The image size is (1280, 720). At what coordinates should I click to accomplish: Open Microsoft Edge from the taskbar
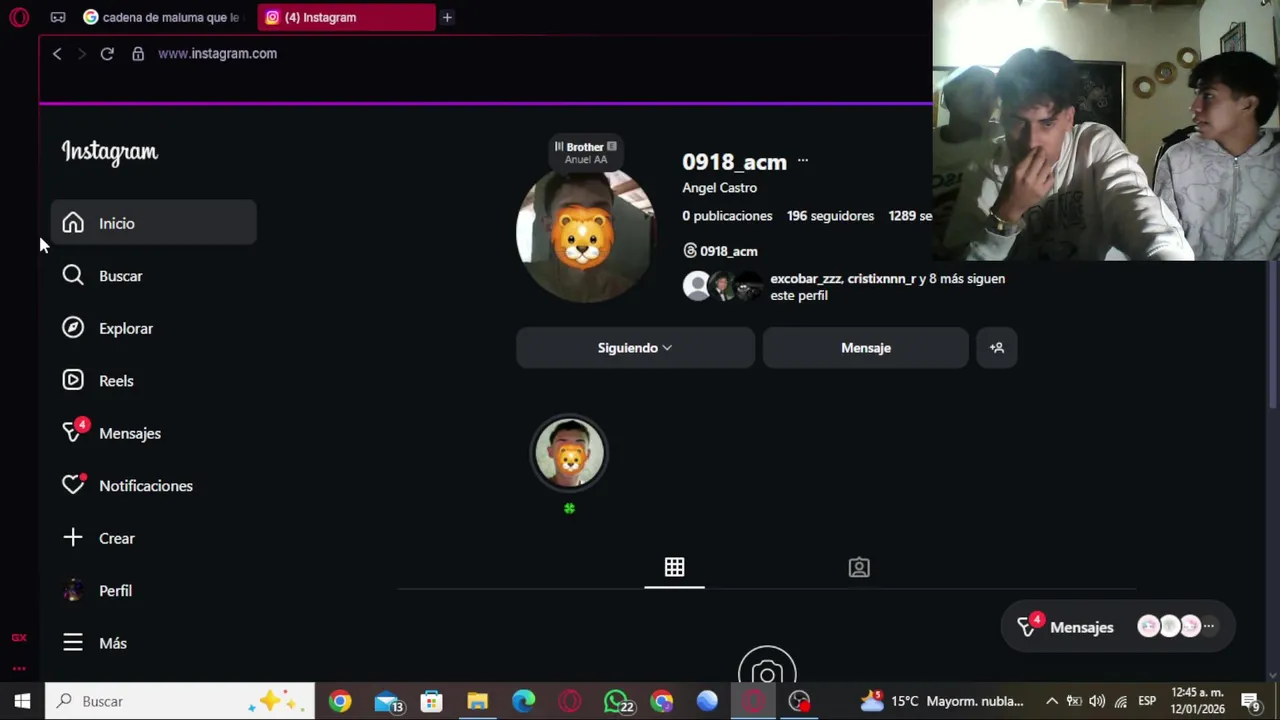tap(523, 701)
